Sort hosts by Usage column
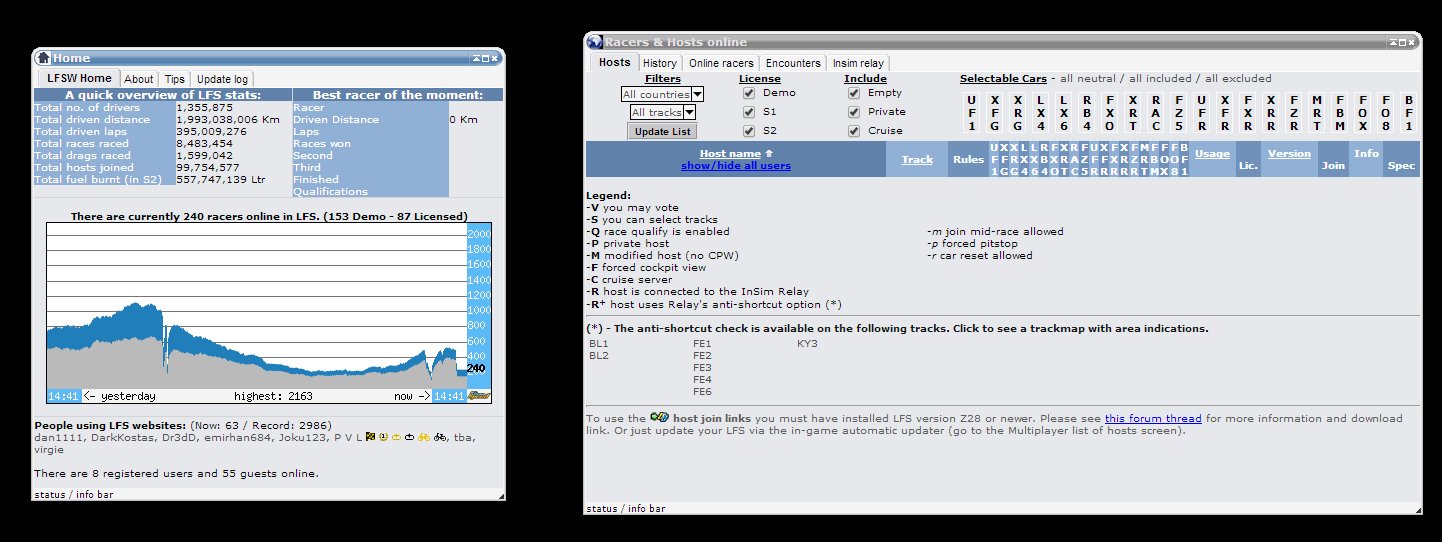The width and height of the screenshot is (1442, 542). (1212, 154)
